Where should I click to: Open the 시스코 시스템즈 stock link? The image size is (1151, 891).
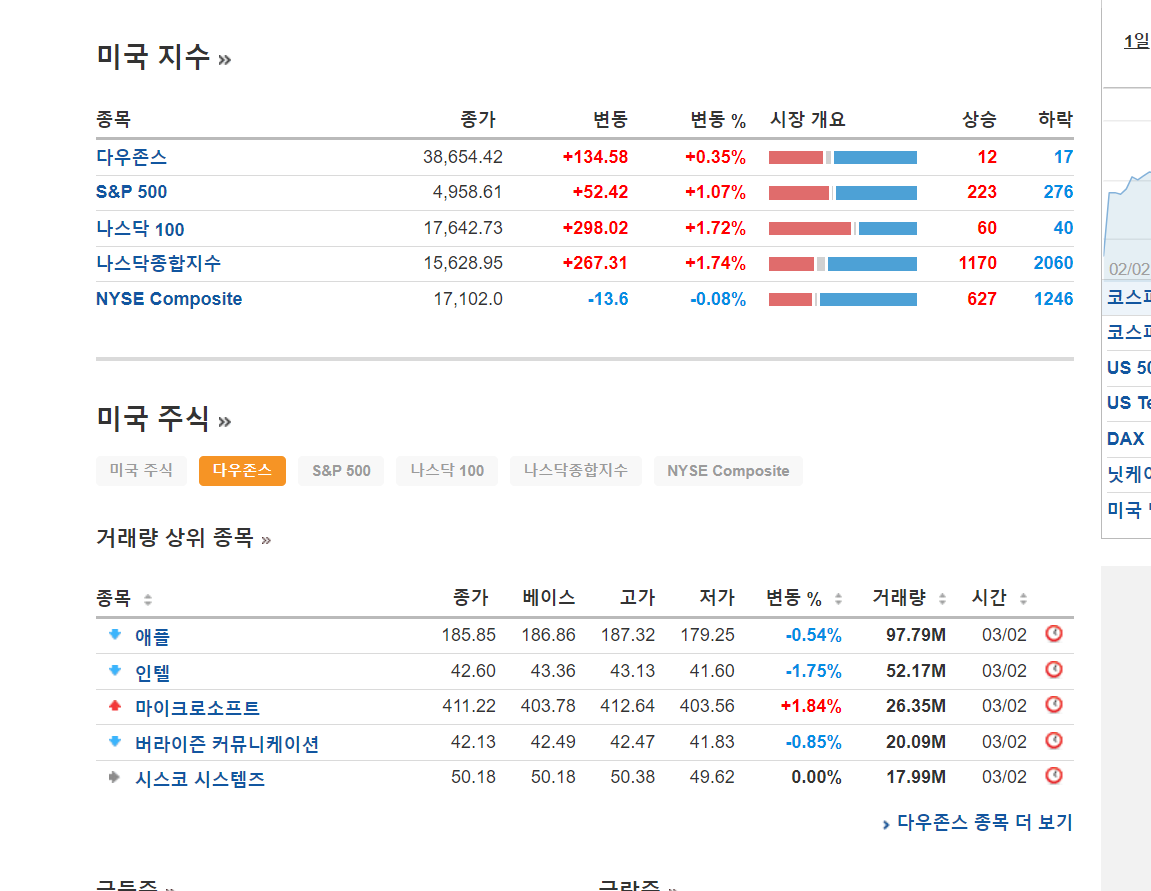click(200, 778)
